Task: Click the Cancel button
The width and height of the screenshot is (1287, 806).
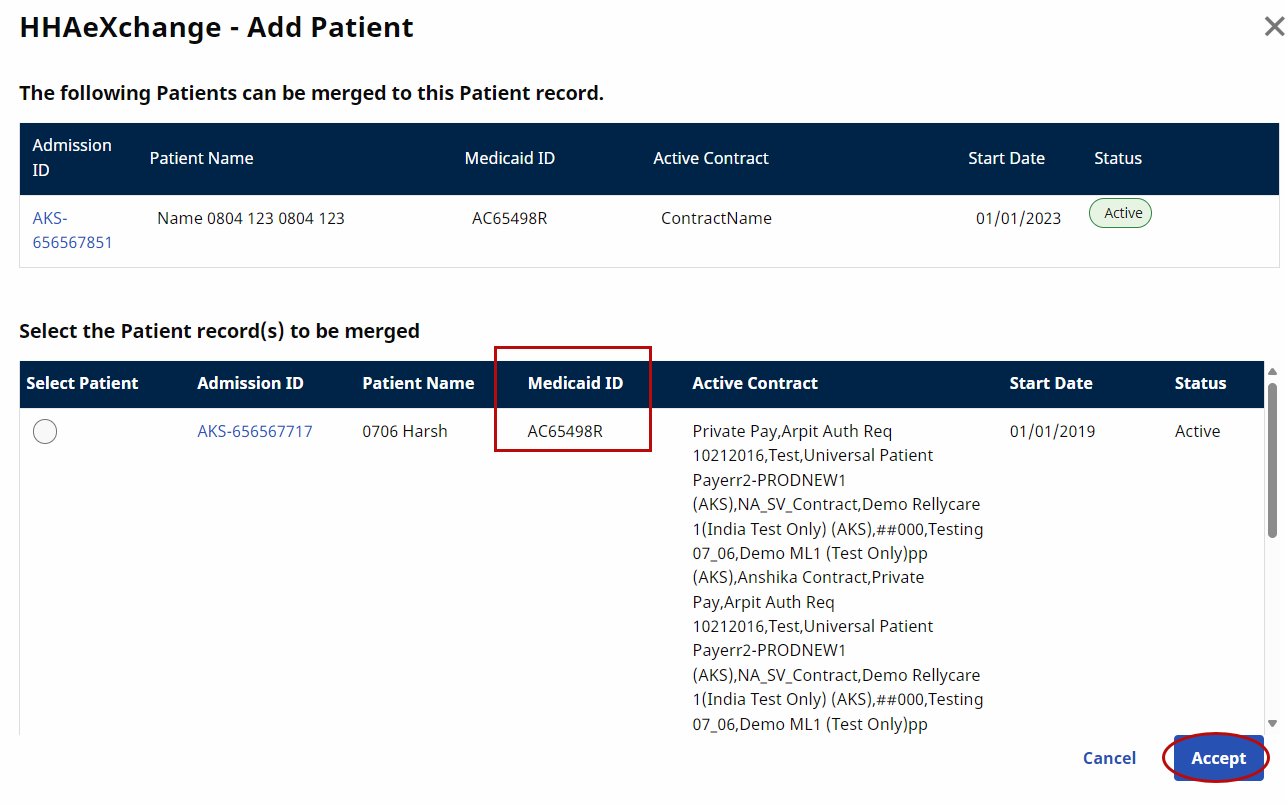Action: pos(1109,758)
